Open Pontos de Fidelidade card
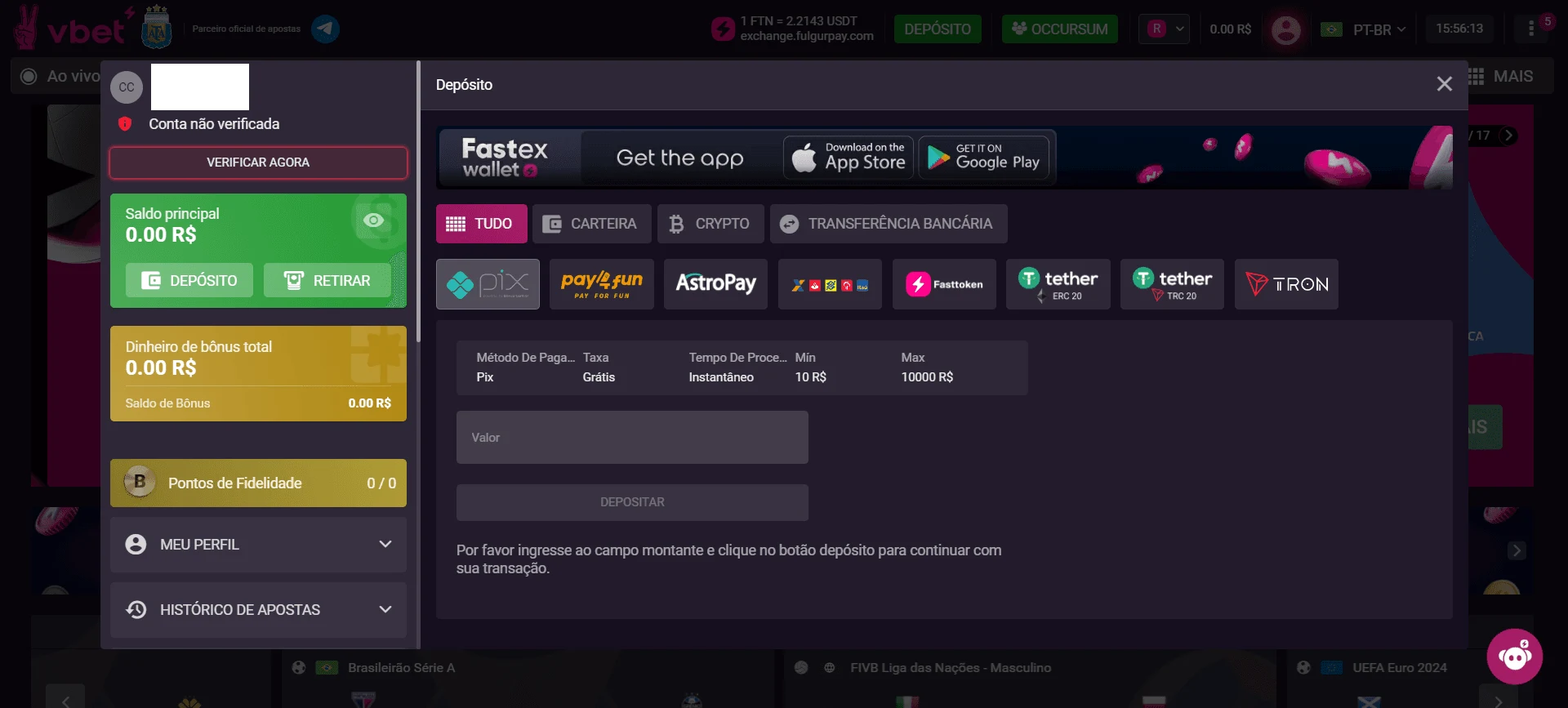This screenshot has width=1568, height=708. (258, 483)
